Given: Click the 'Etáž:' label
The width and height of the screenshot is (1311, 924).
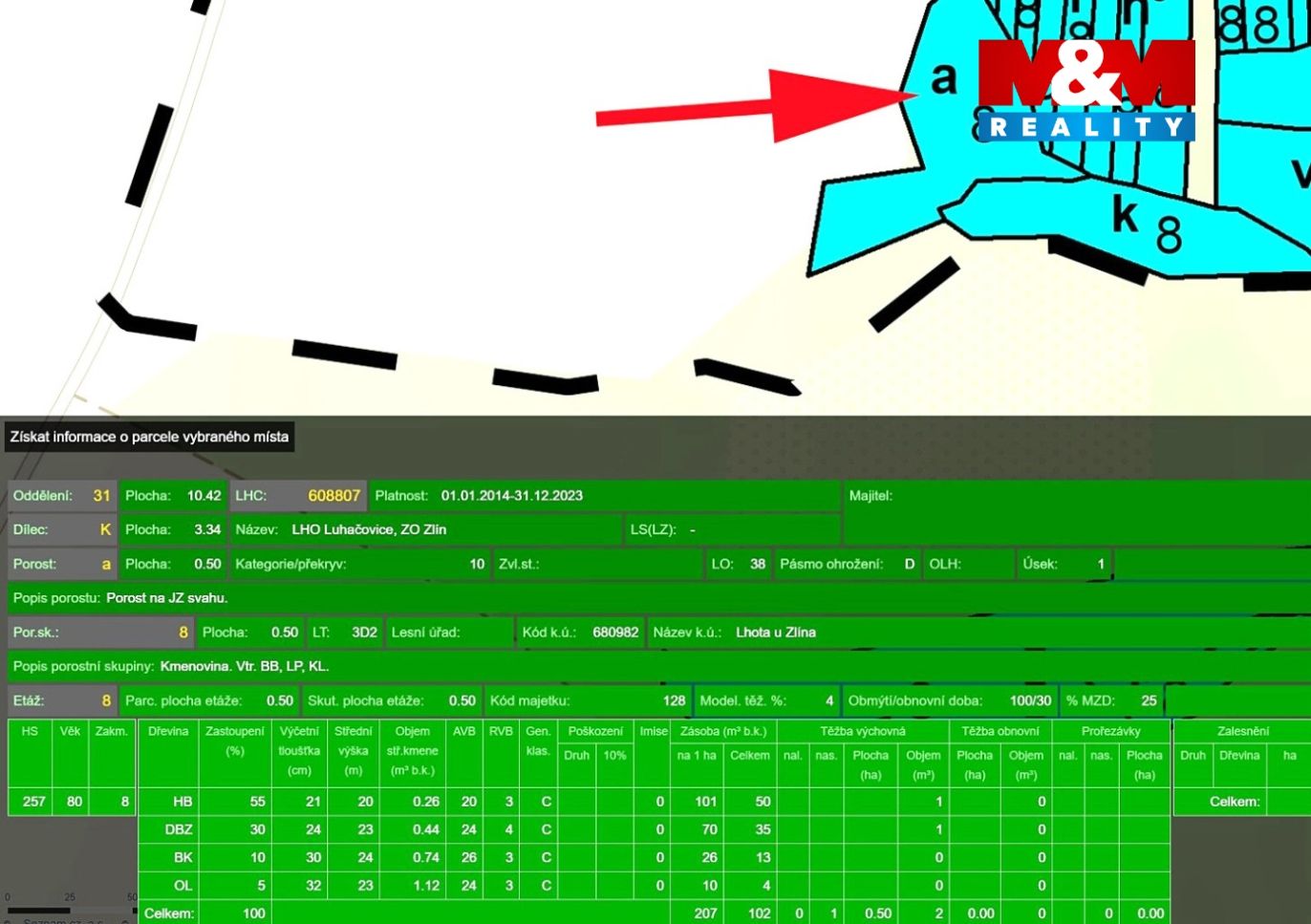Looking at the screenshot, I should [29, 700].
